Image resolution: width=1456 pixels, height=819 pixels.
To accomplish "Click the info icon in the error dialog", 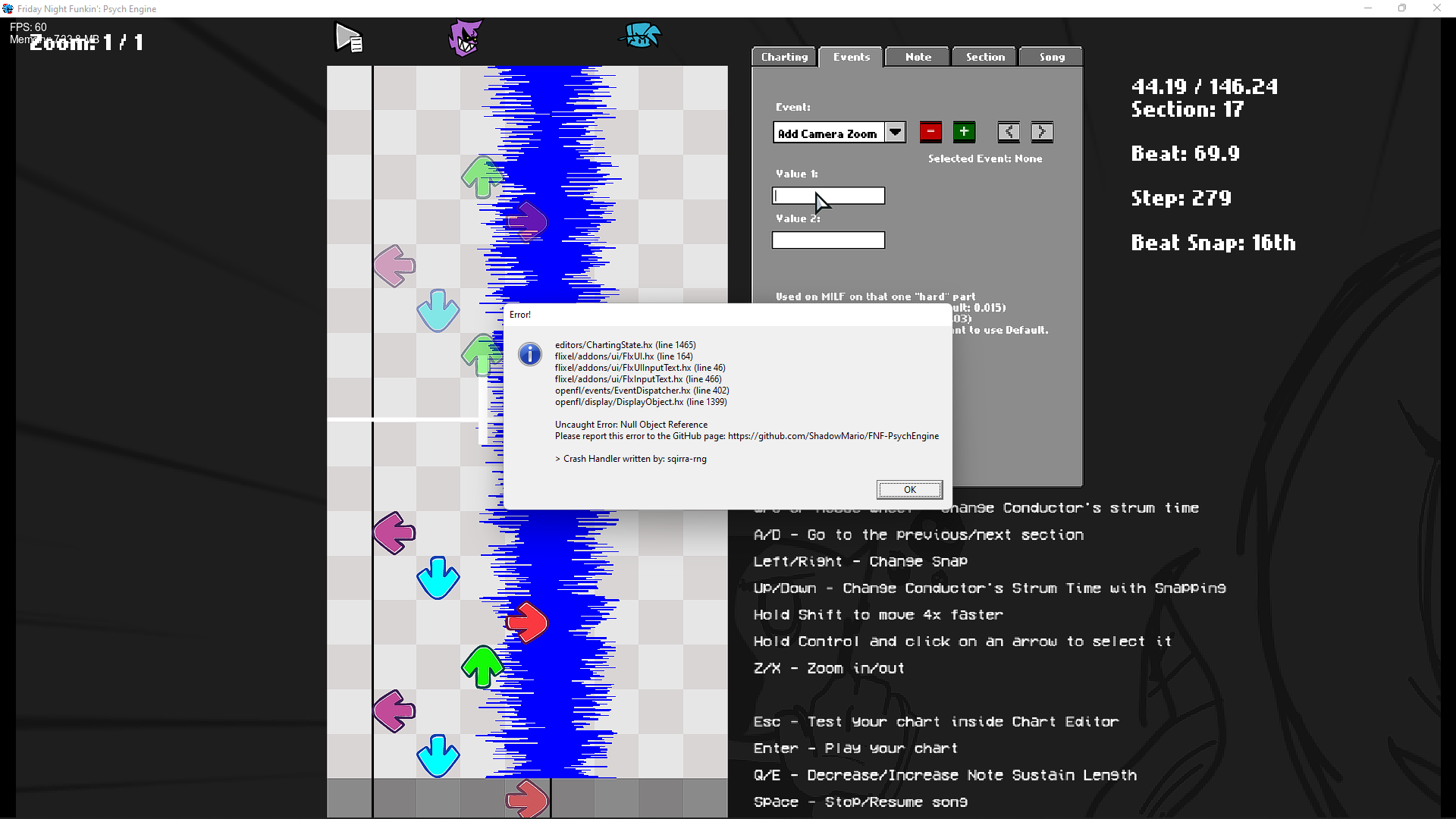I will (529, 354).
